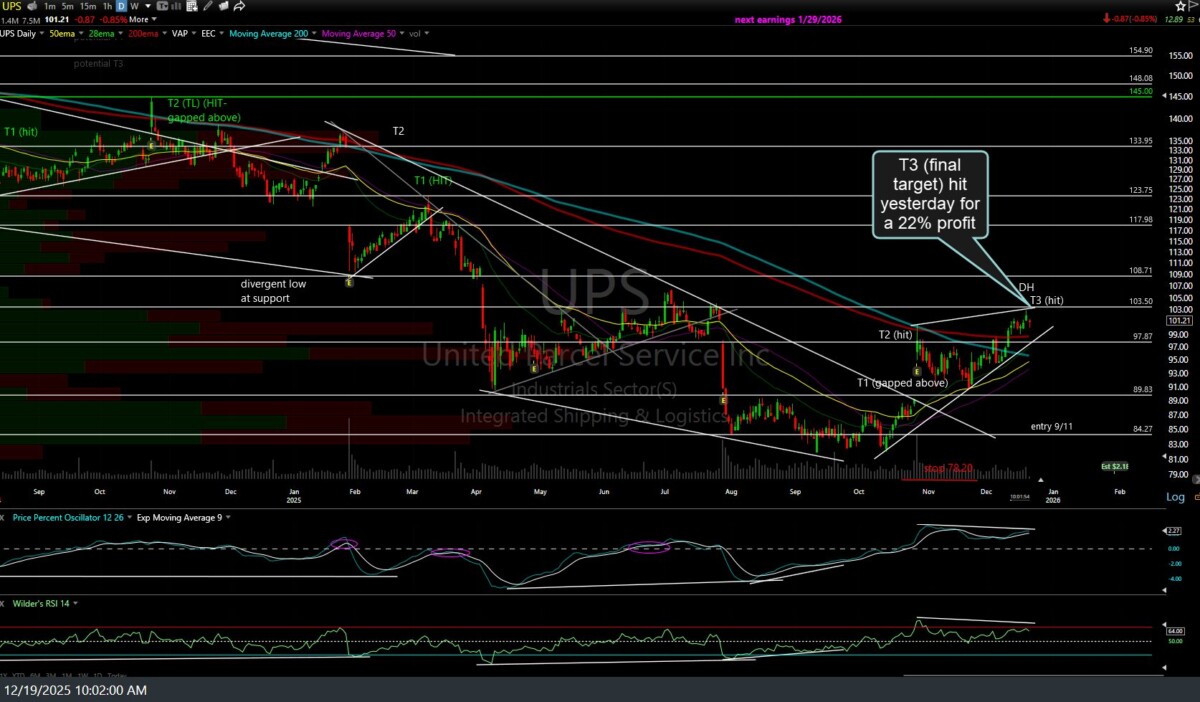Switch to the 1m timeframe
The width and height of the screenshot is (1200, 702).
coord(49,5)
